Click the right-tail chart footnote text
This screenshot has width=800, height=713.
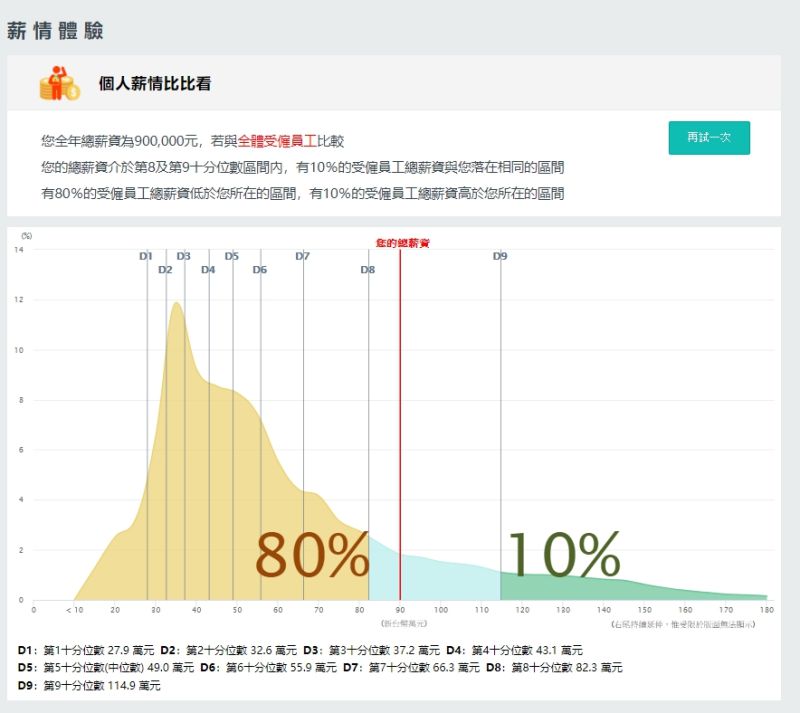683,624
